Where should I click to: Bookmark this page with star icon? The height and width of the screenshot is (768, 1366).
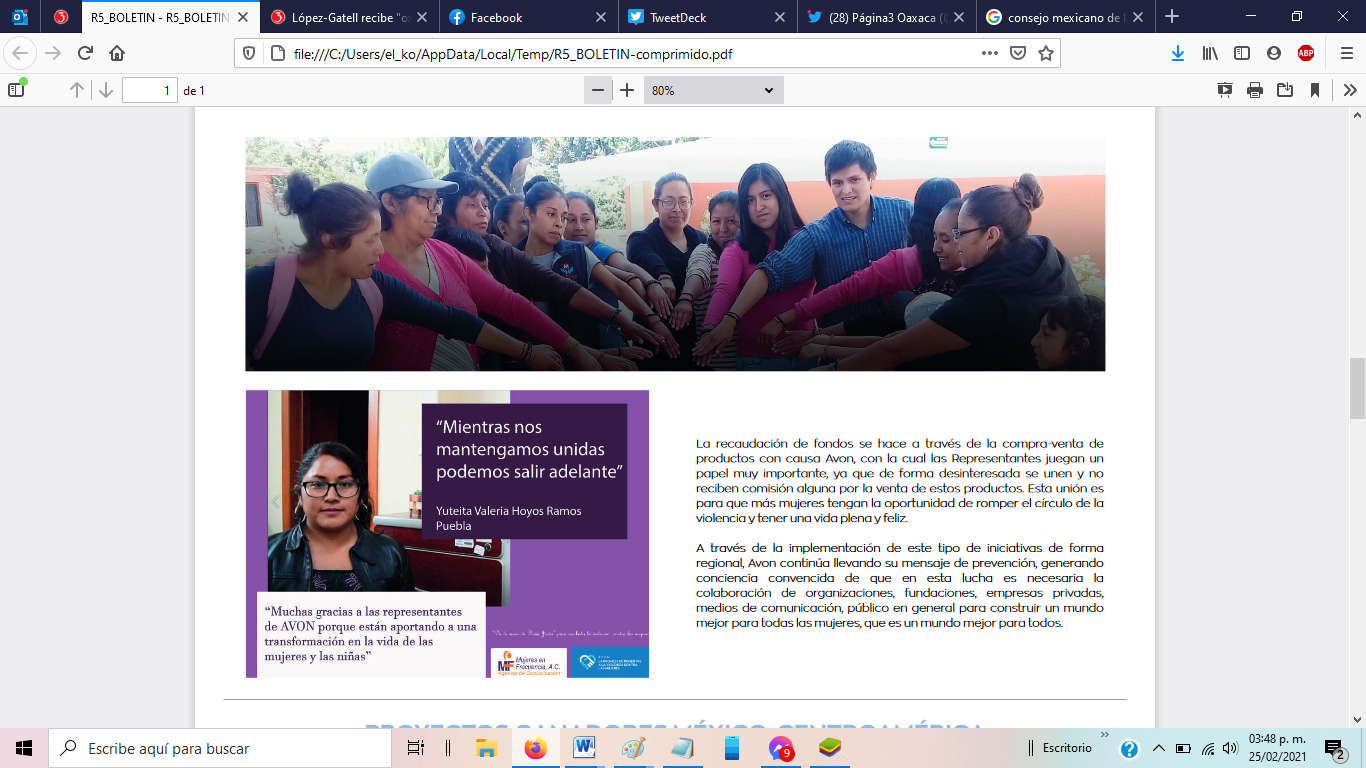point(1046,53)
